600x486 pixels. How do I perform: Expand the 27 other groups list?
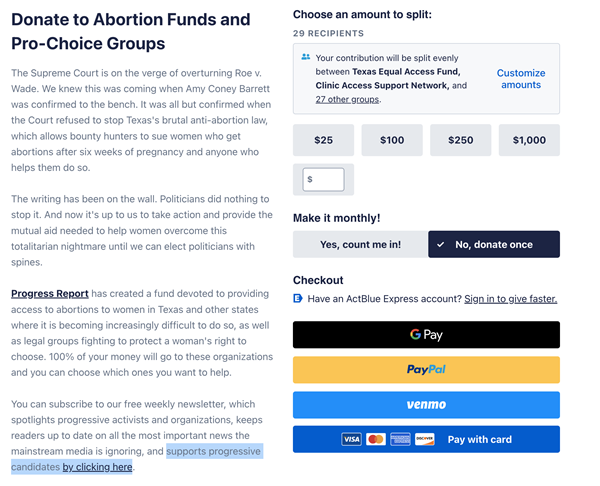point(347,99)
